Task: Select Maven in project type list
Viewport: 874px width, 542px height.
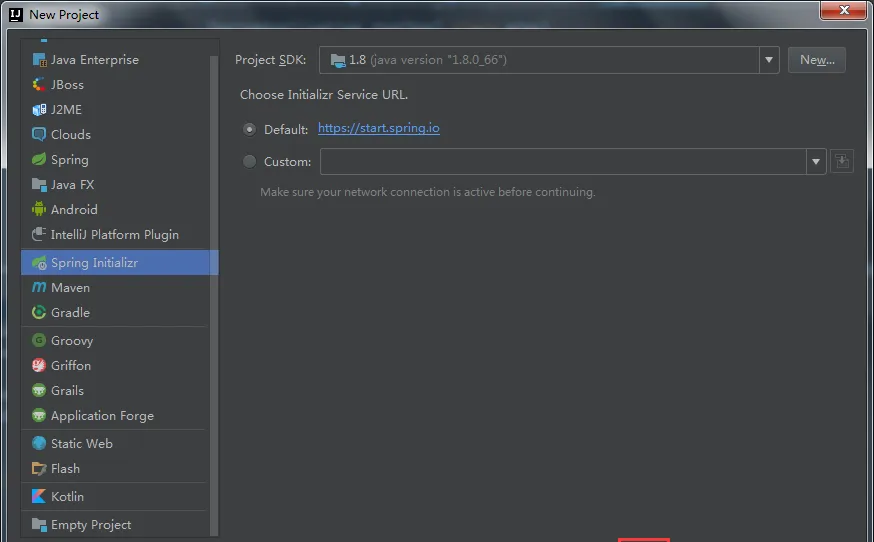Action: pyautogui.click(x=115, y=288)
